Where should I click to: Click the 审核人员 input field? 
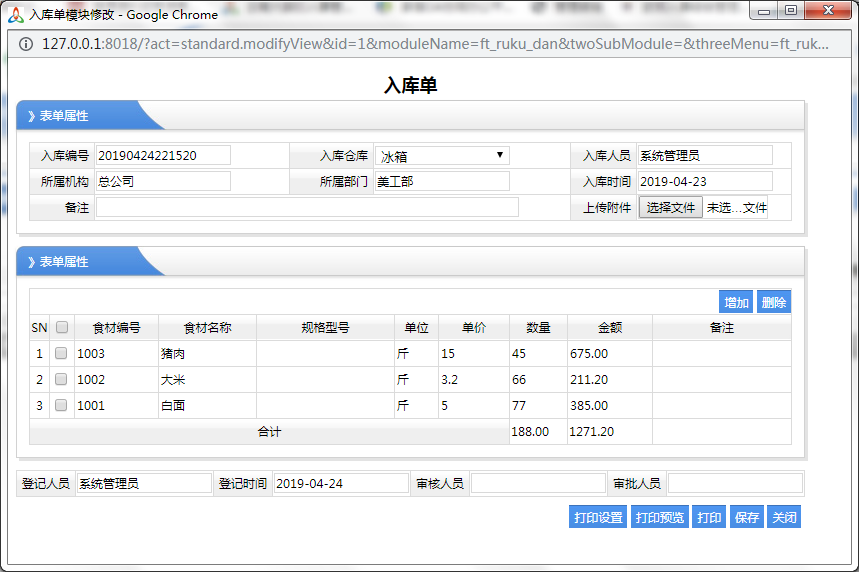point(537,483)
